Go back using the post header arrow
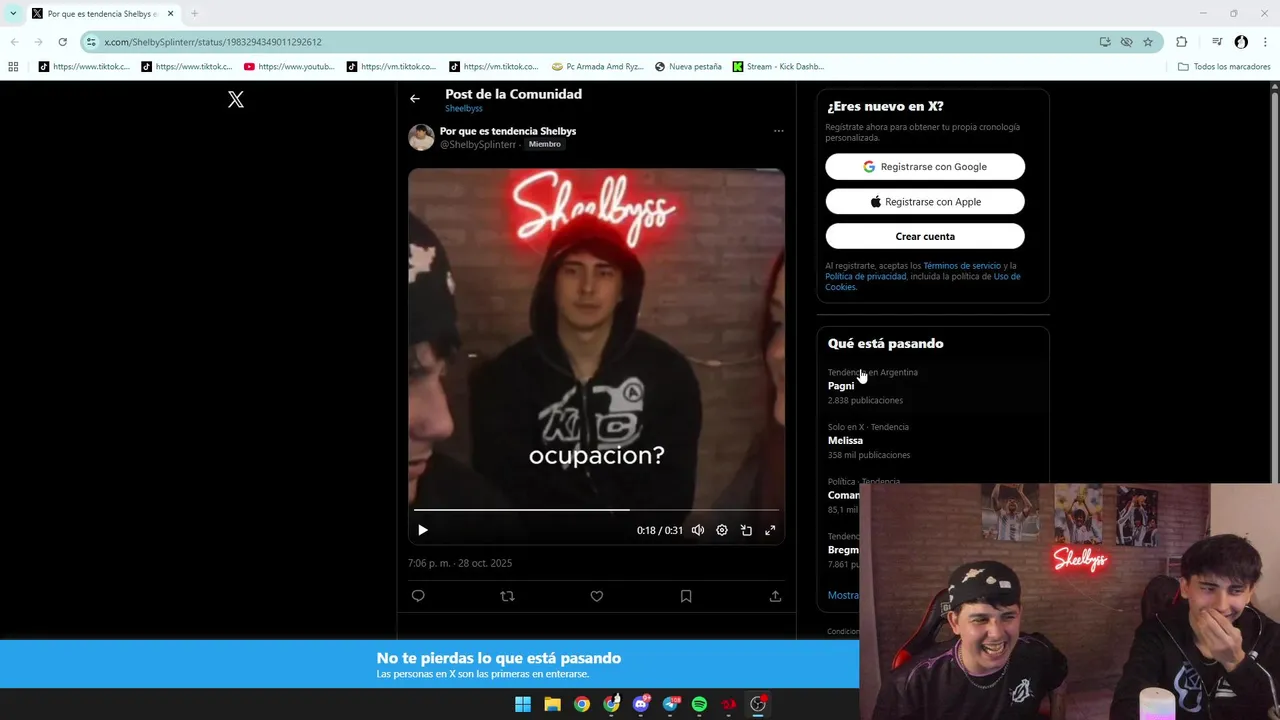Image resolution: width=1280 pixels, height=720 pixels. click(x=415, y=98)
